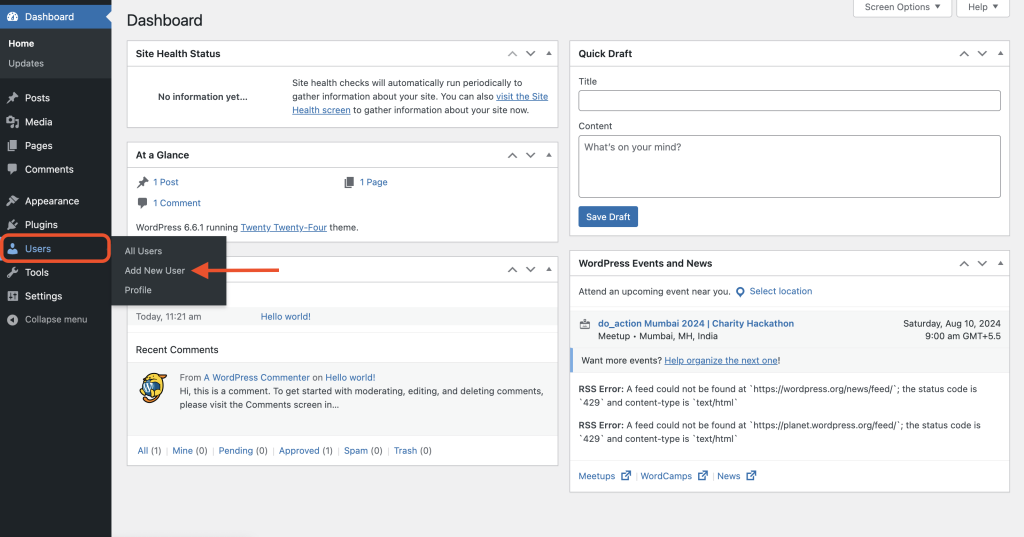
Task: Click the Collapse menu arrow icon
Action: tap(12, 319)
